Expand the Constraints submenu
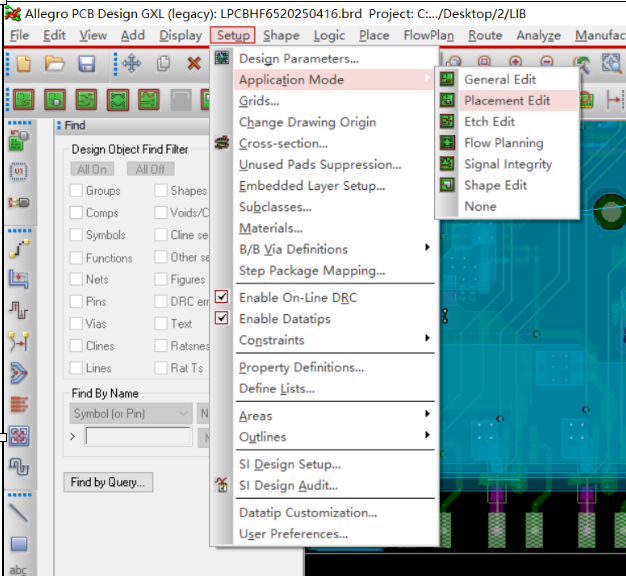626x576 pixels. (334, 340)
